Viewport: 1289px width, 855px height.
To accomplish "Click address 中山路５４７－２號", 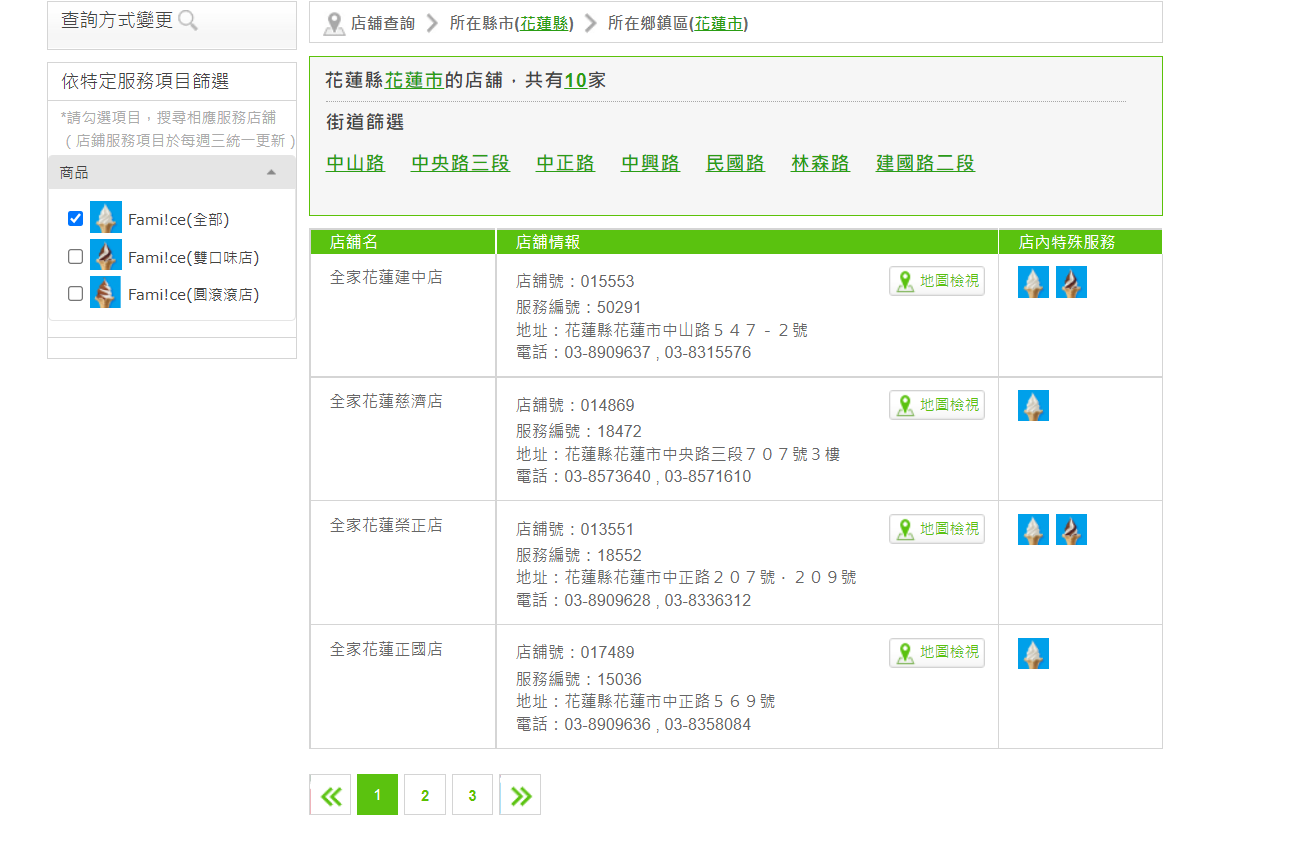I will point(736,330).
